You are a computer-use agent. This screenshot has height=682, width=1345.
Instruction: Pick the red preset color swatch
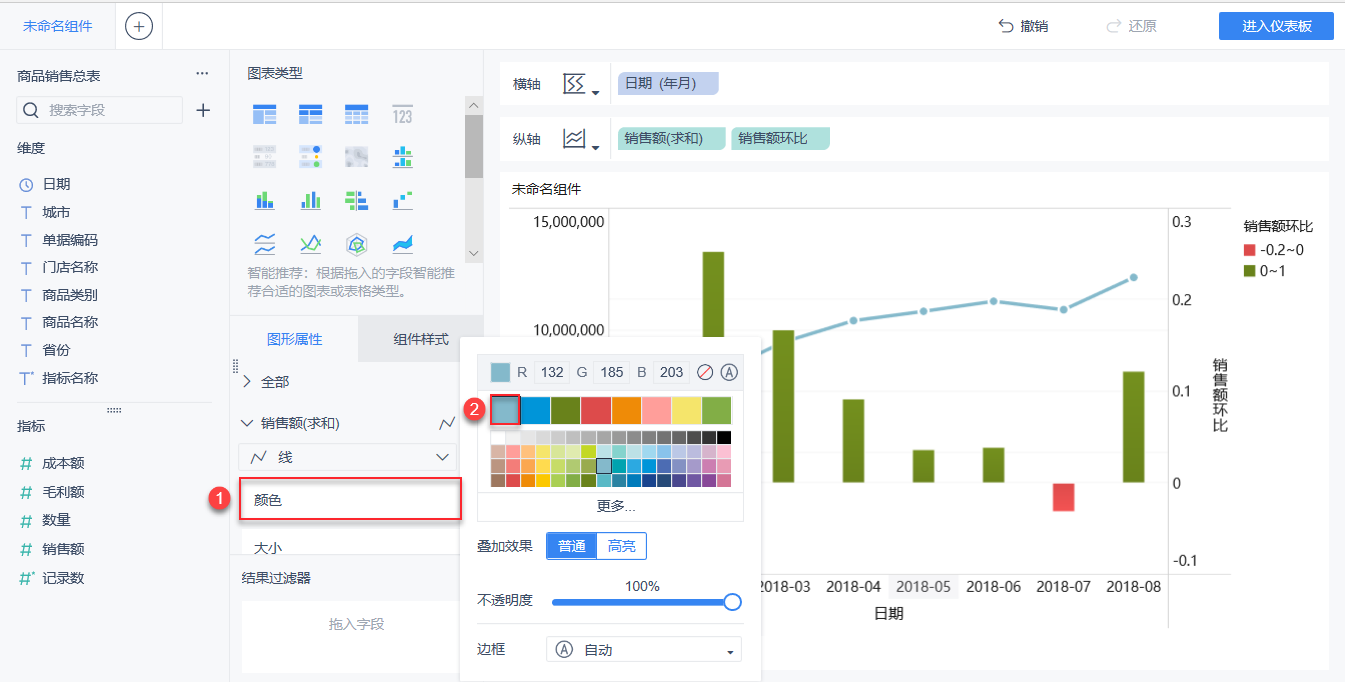[596, 410]
